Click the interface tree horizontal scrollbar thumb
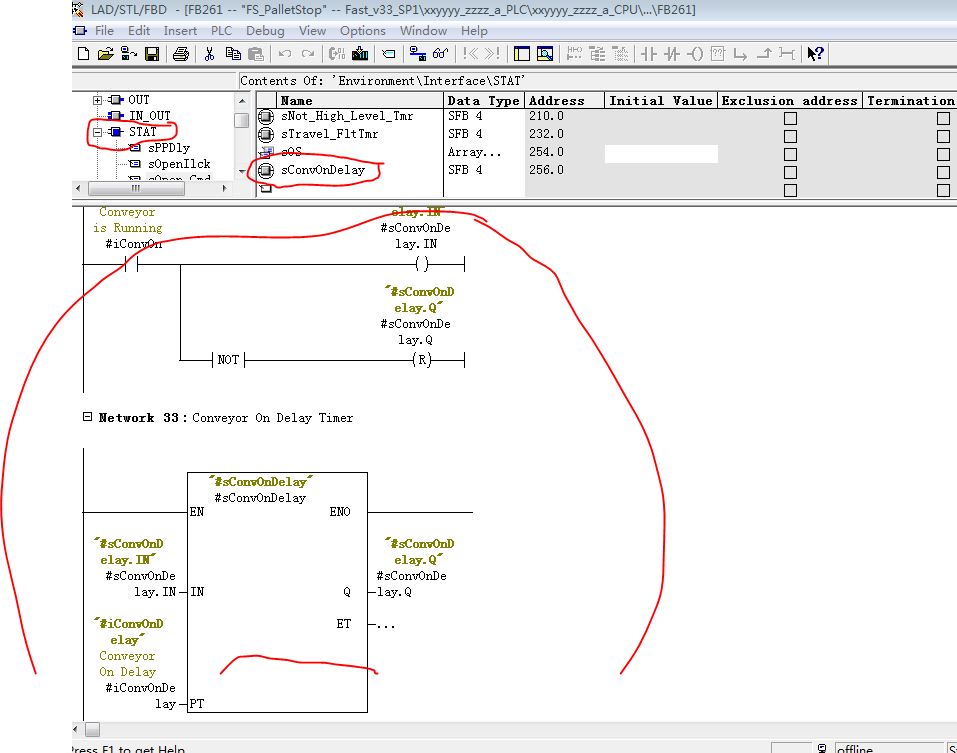 (137, 189)
